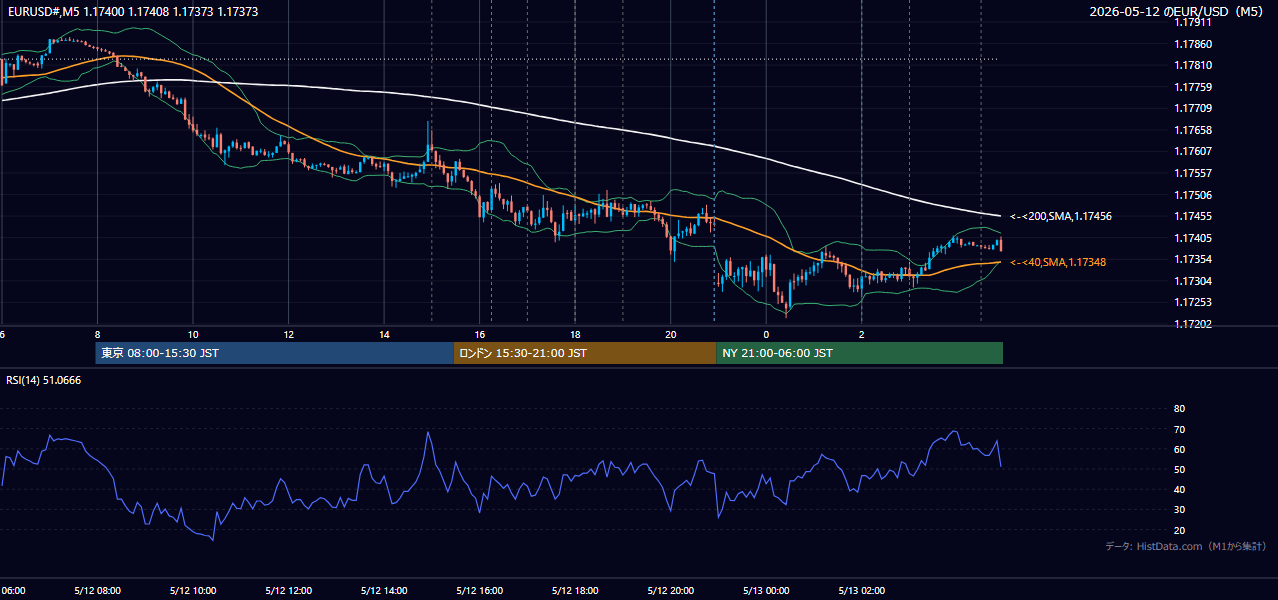The width and height of the screenshot is (1278, 600).
Task: Click the 5/12 14:00 time axis label
Action: [x=384, y=590]
